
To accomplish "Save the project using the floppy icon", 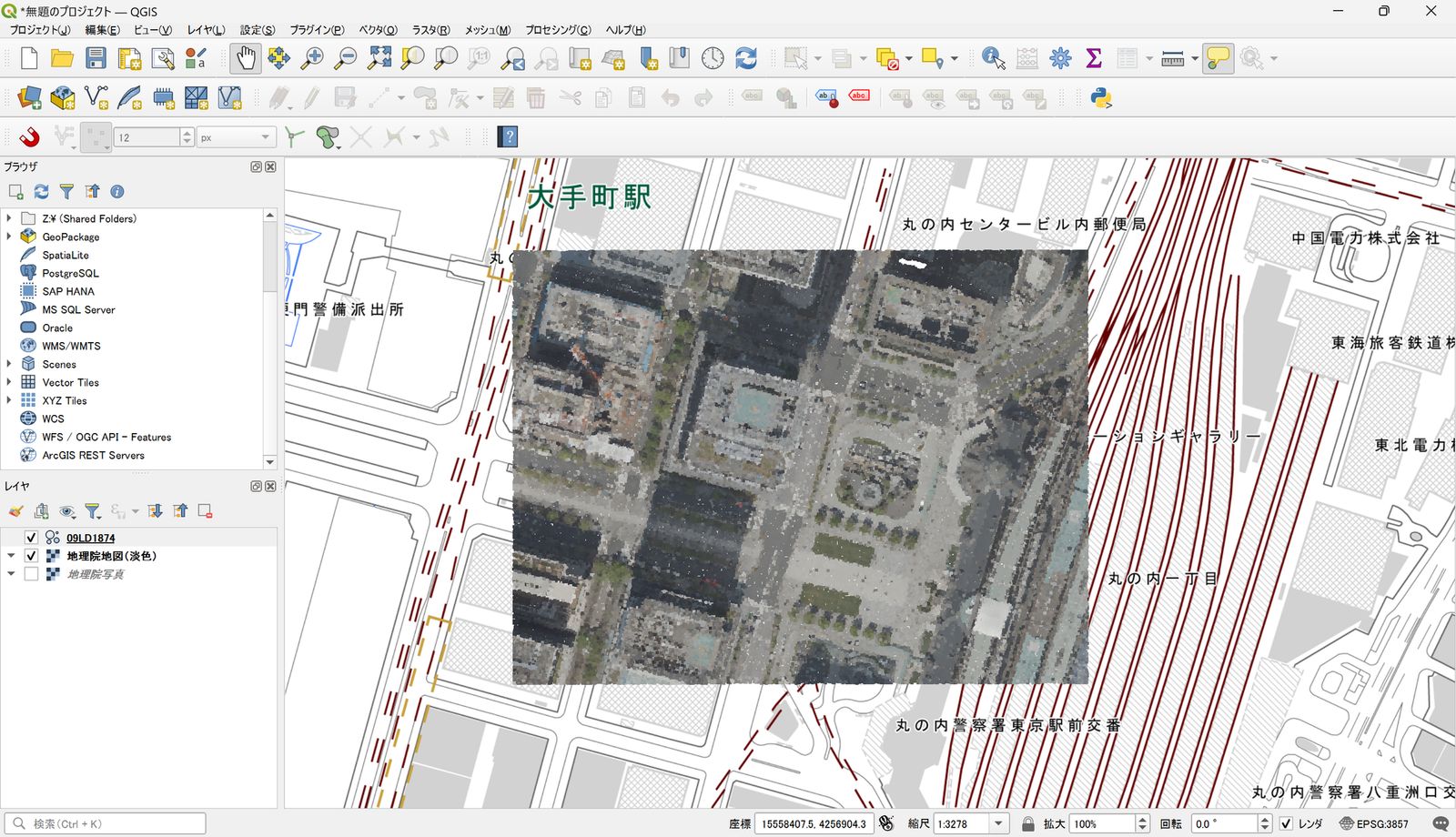I will click(x=96, y=58).
